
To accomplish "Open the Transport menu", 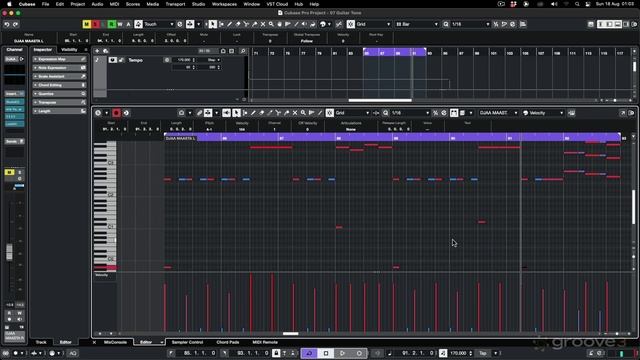I will (x=175, y=4).
